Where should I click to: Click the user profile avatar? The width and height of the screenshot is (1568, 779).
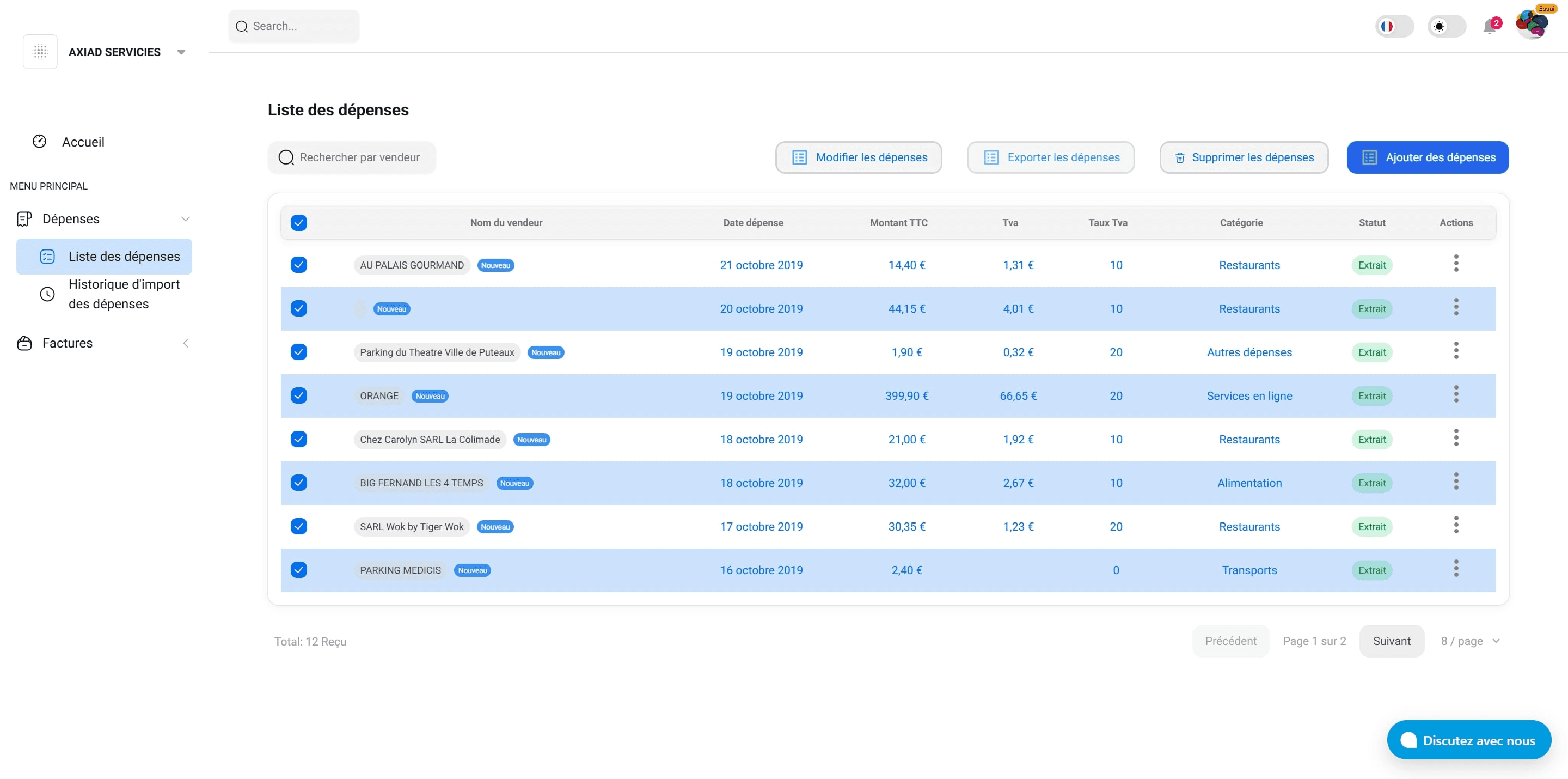coord(1532,25)
